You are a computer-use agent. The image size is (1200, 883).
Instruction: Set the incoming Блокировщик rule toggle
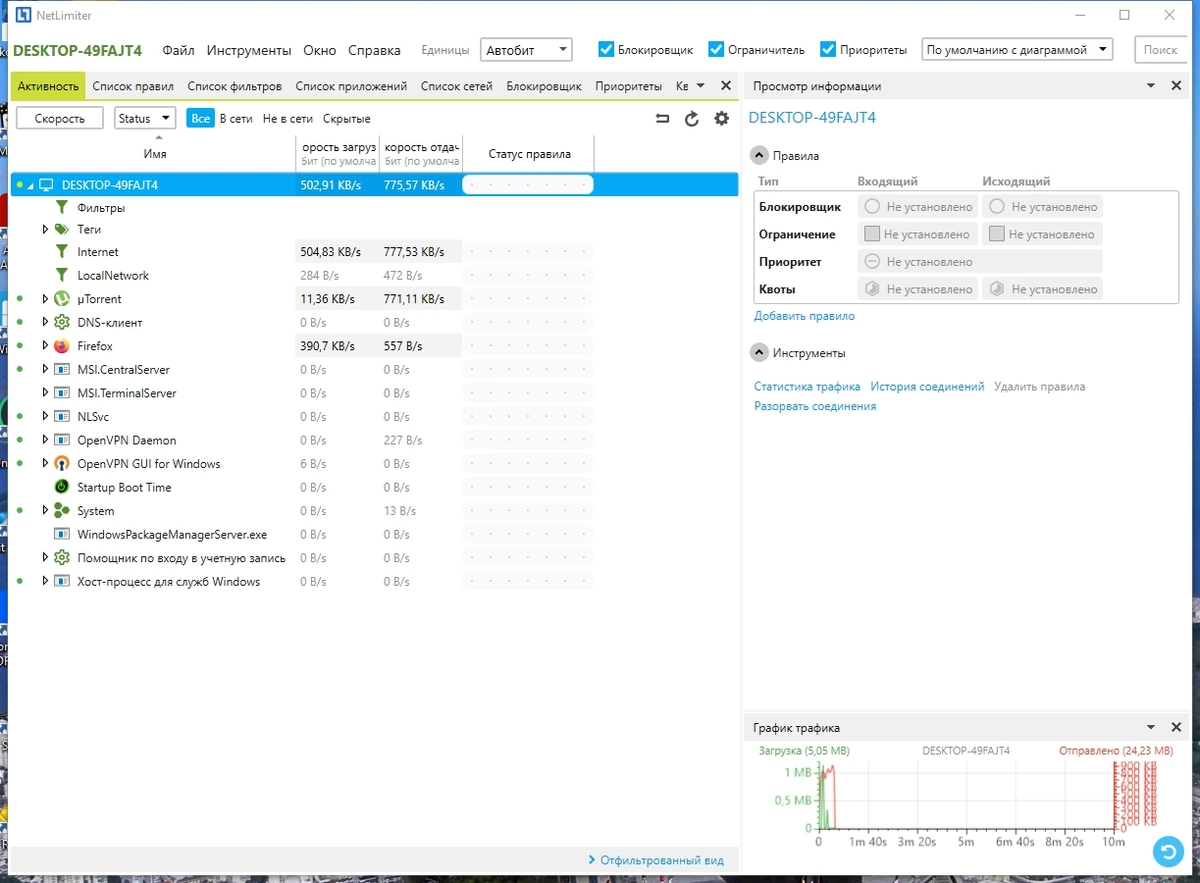pyautogui.click(x=918, y=207)
